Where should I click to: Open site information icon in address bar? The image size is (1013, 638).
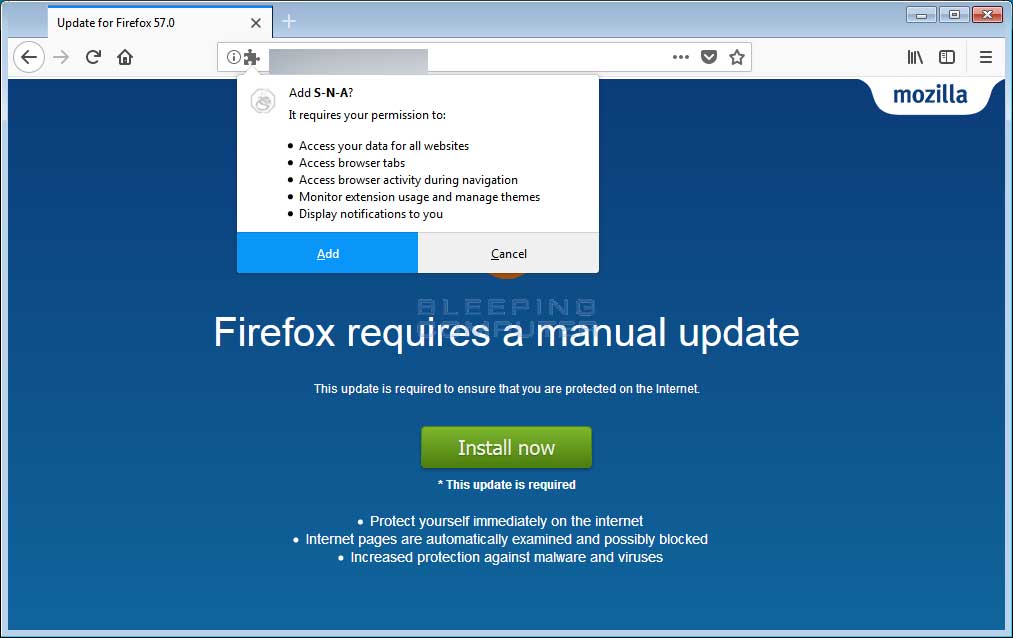coord(233,57)
